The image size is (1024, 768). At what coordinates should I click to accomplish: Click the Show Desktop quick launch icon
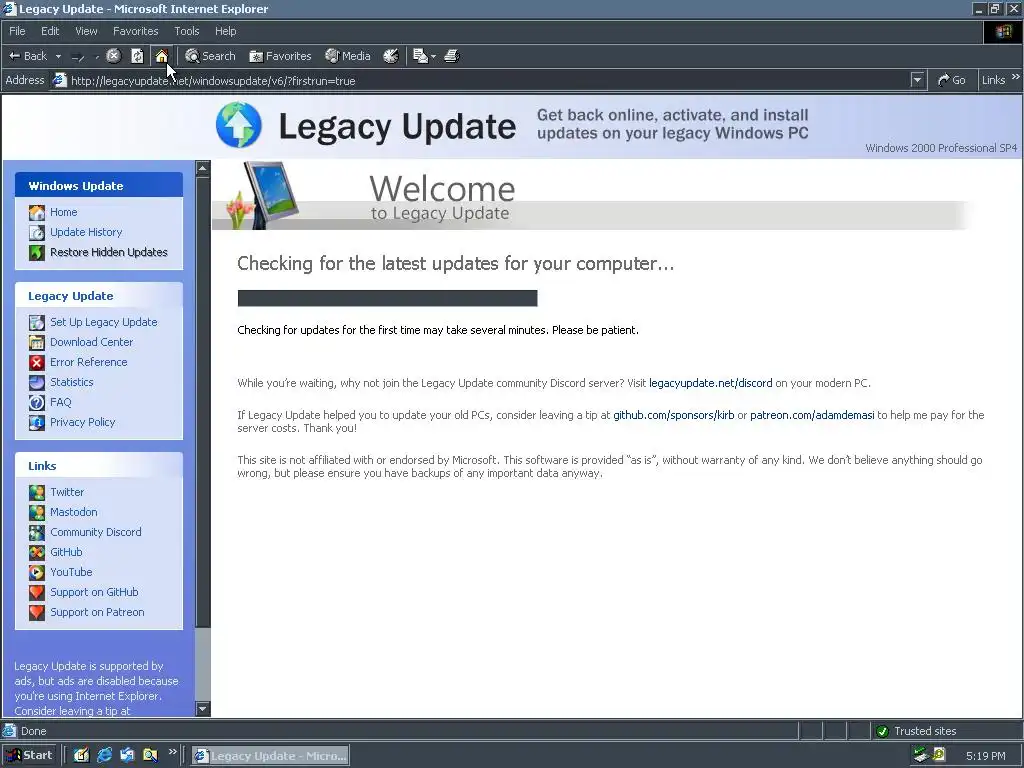click(x=82, y=755)
